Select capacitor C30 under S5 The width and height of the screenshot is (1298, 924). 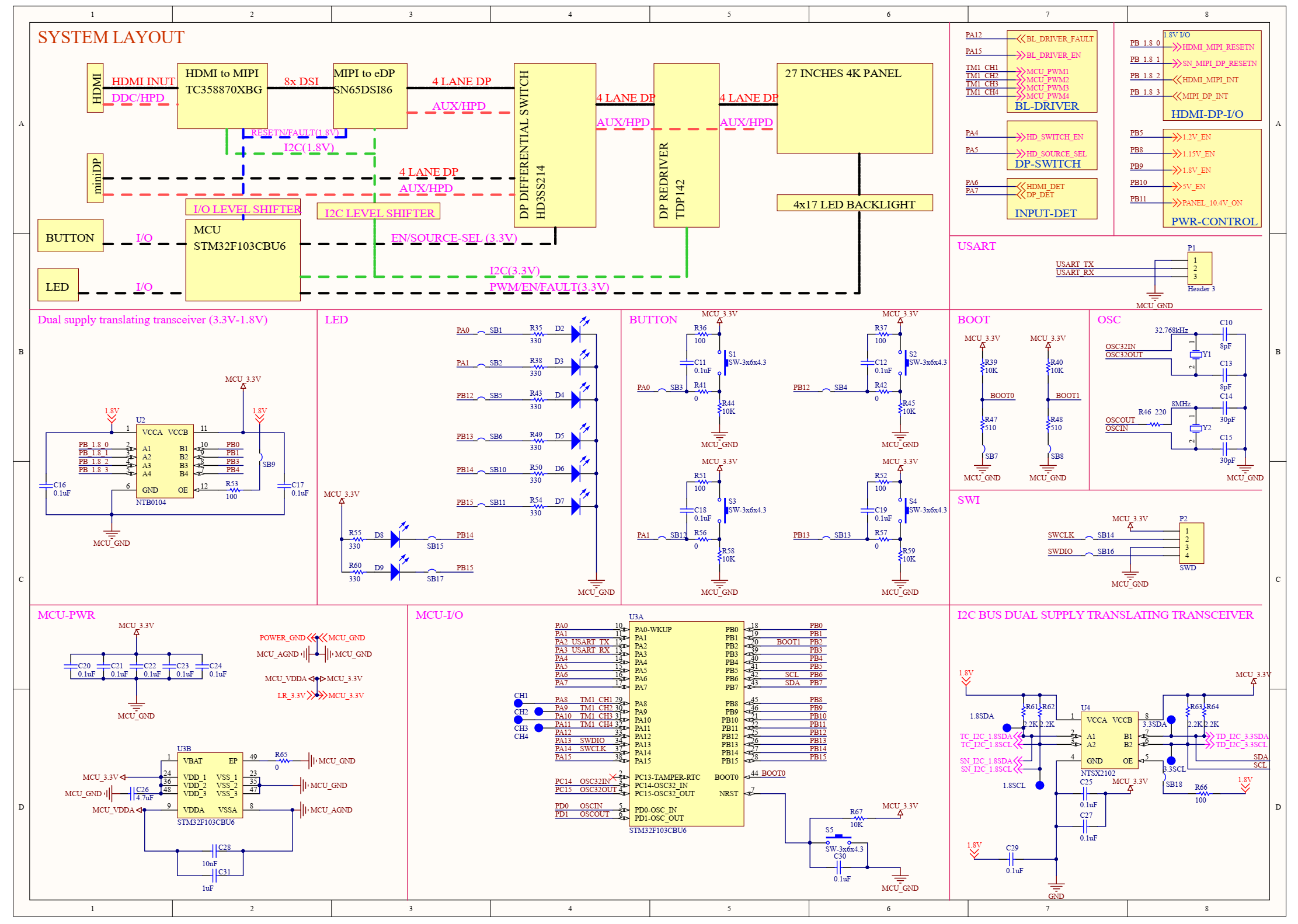click(839, 867)
